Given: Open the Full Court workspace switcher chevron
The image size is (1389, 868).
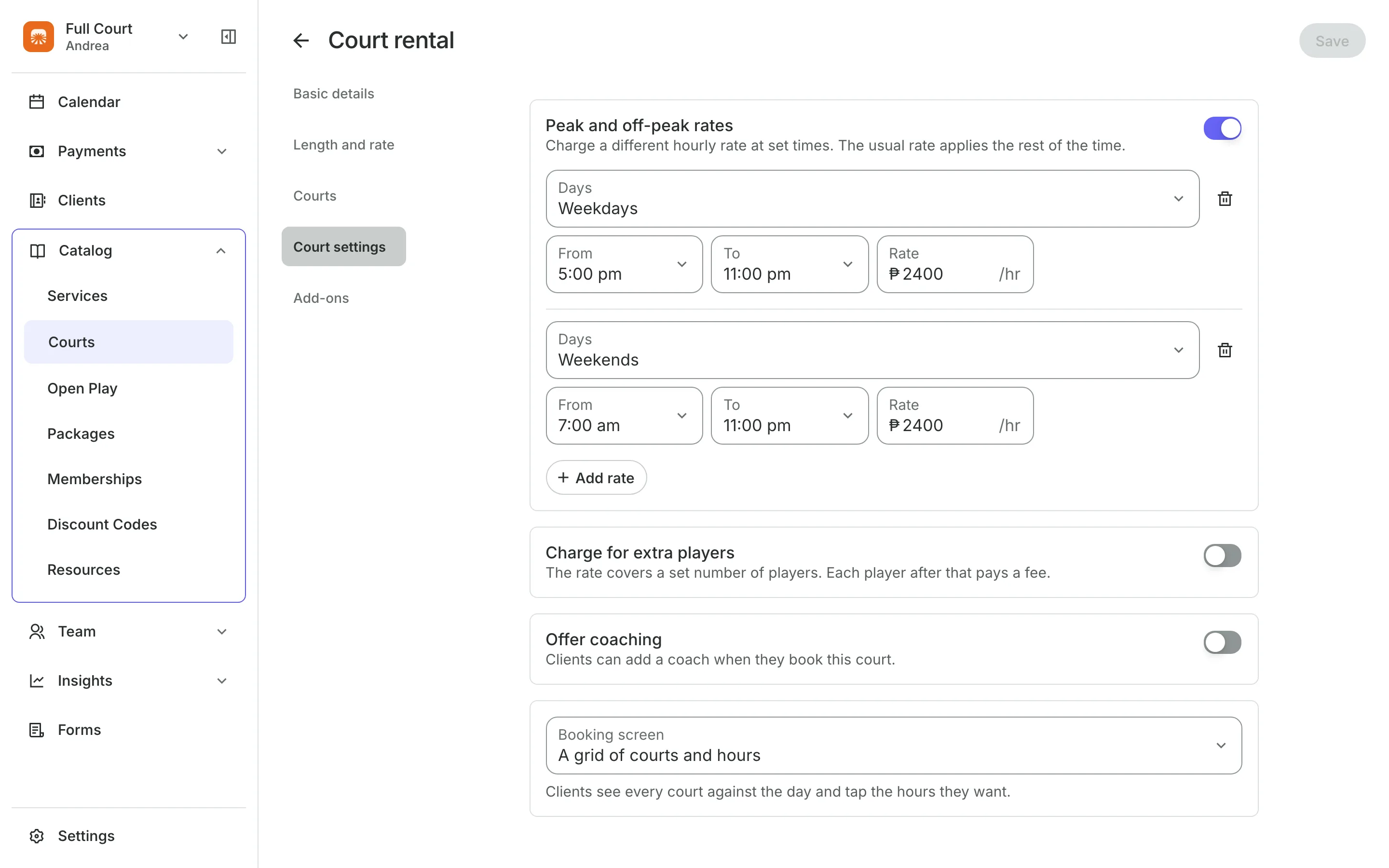Looking at the screenshot, I should click(x=183, y=37).
